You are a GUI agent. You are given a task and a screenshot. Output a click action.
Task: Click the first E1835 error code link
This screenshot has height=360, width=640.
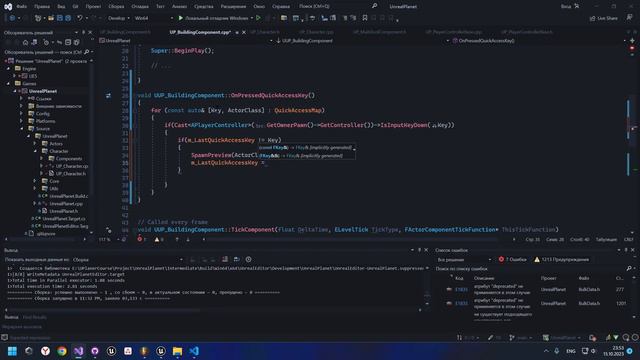[x=461, y=289]
